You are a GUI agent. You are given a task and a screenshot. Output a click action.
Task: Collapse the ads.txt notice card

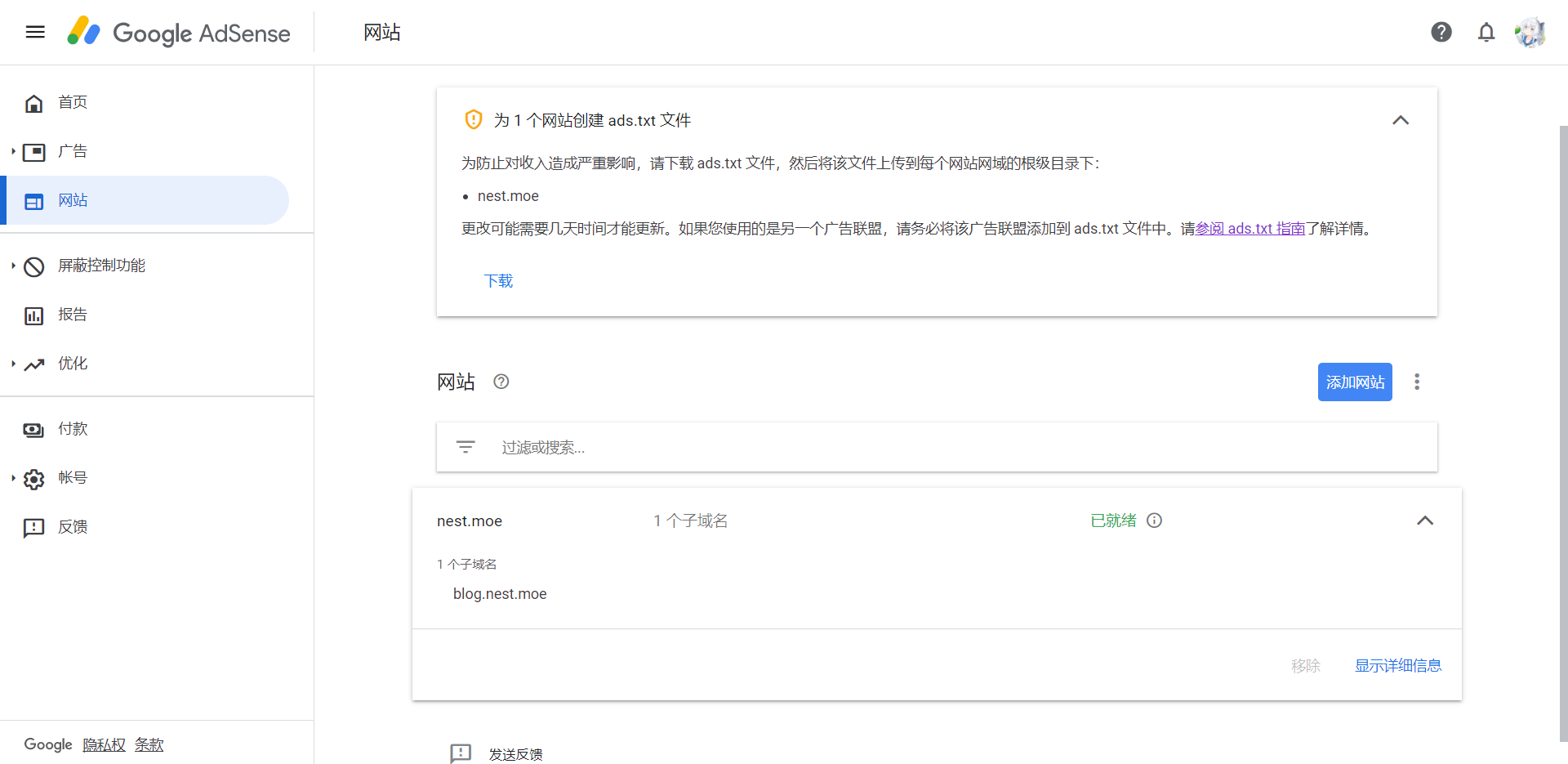pyautogui.click(x=1401, y=120)
